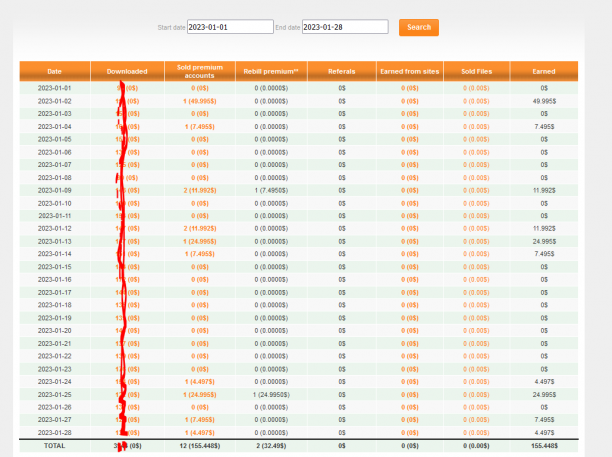The height and width of the screenshot is (457, 612).
Task: Select the date cell 2023-01-26
Action: click(x=55, y=407)
